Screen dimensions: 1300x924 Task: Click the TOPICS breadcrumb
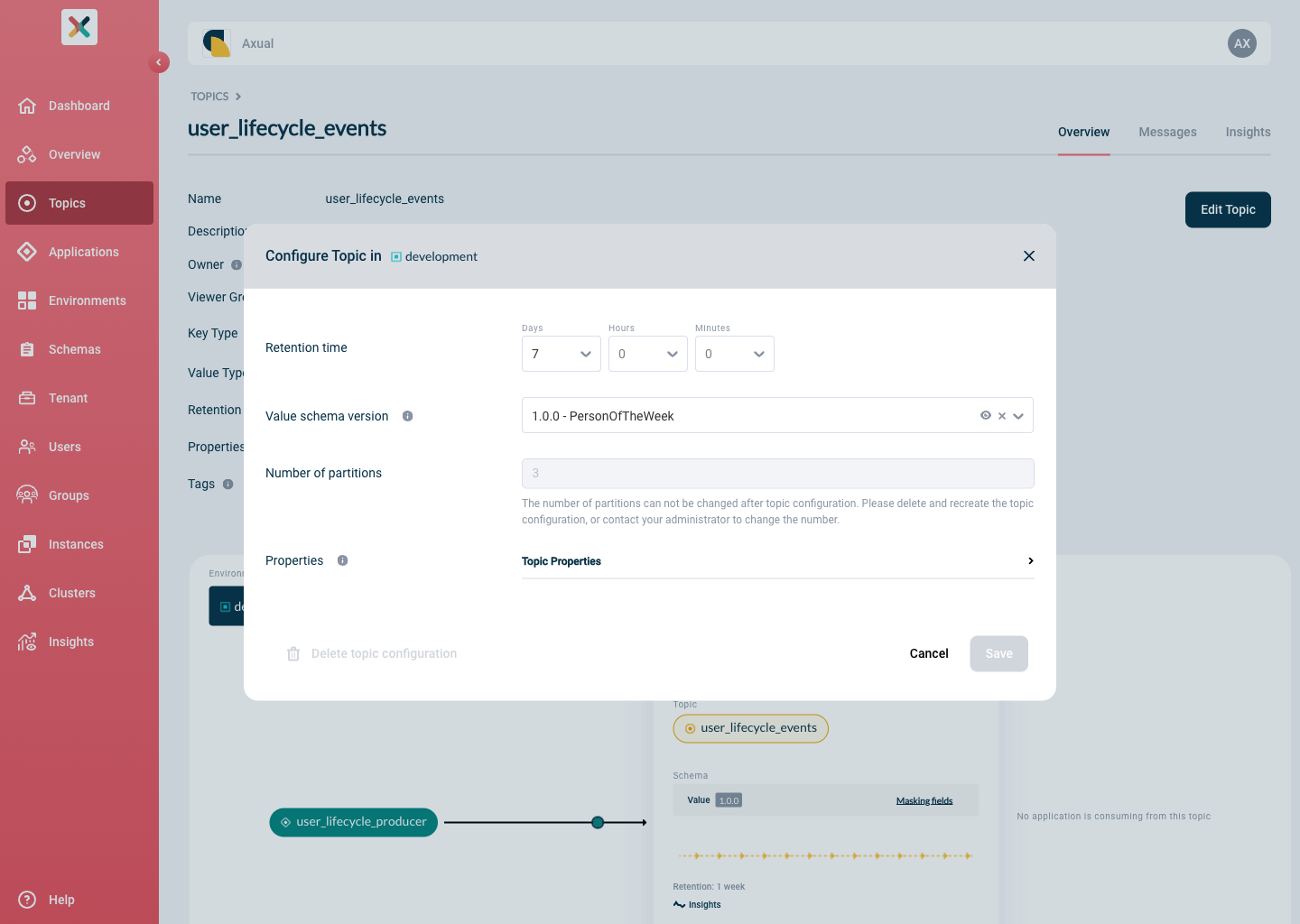point(209,97)
